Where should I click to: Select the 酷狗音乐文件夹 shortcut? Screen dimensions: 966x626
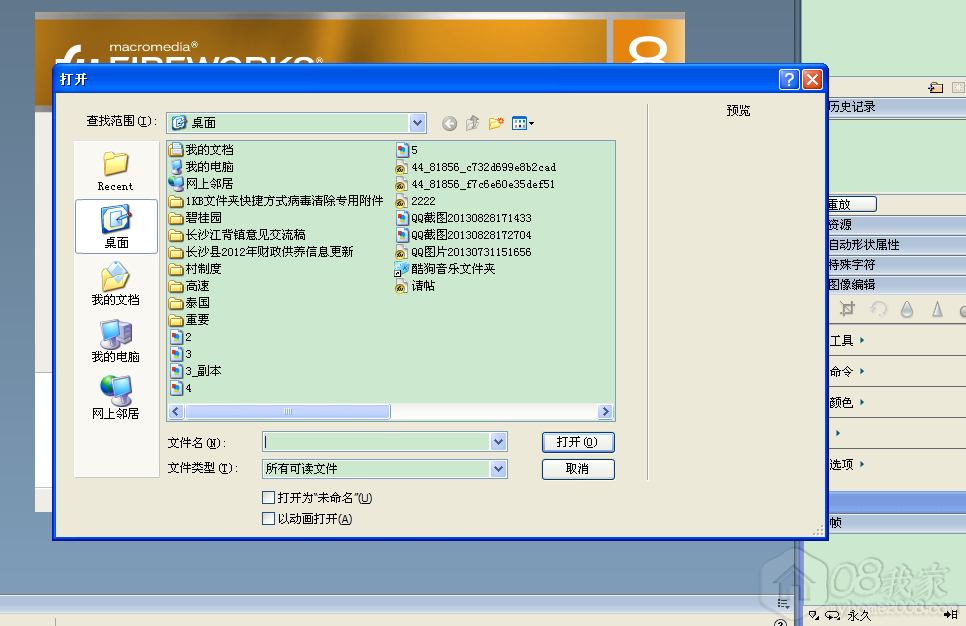452,269
